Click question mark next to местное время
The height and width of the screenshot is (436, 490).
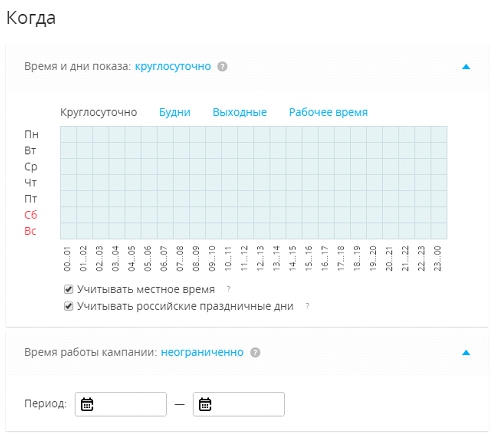point(228,289)
